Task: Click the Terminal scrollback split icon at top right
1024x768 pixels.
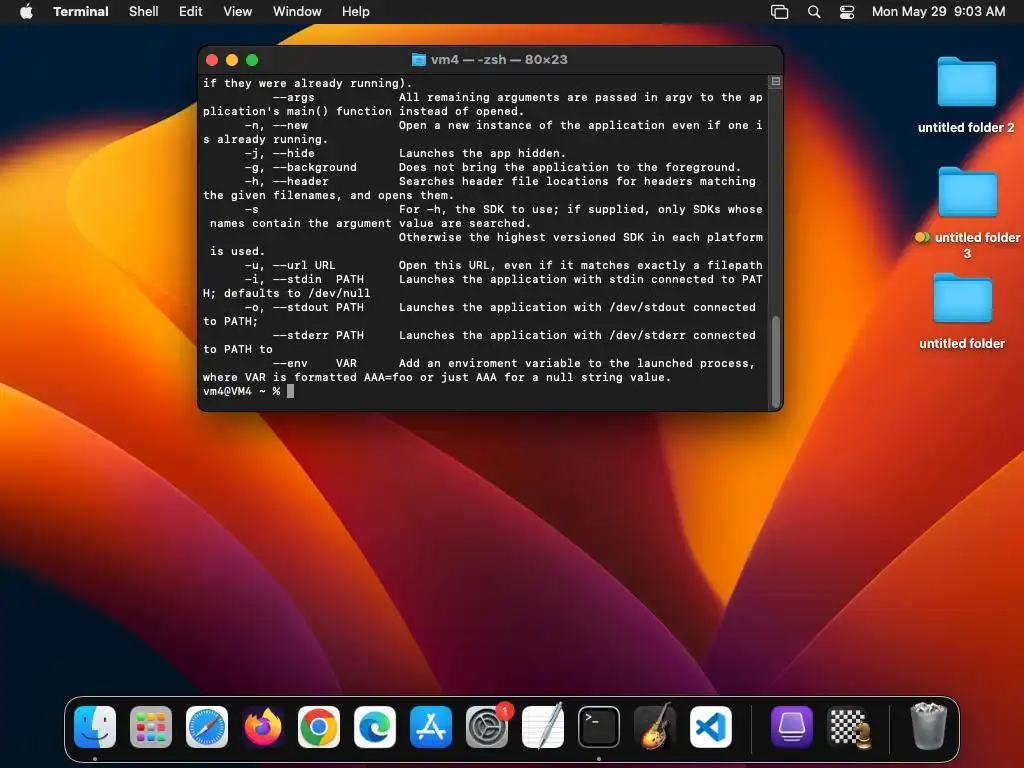Action: (x=776, y=82)
